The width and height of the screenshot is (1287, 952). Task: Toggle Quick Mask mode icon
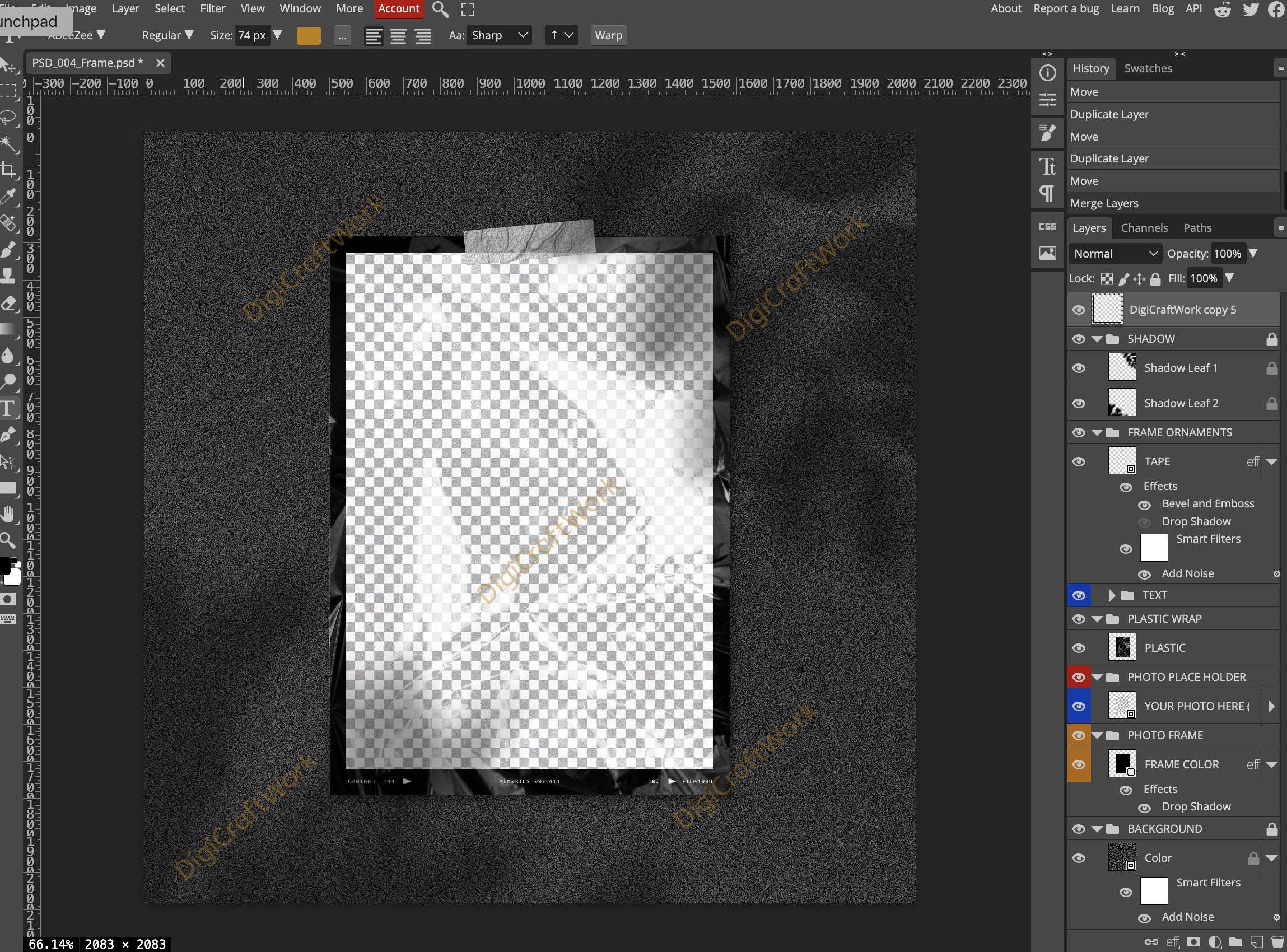8,599
